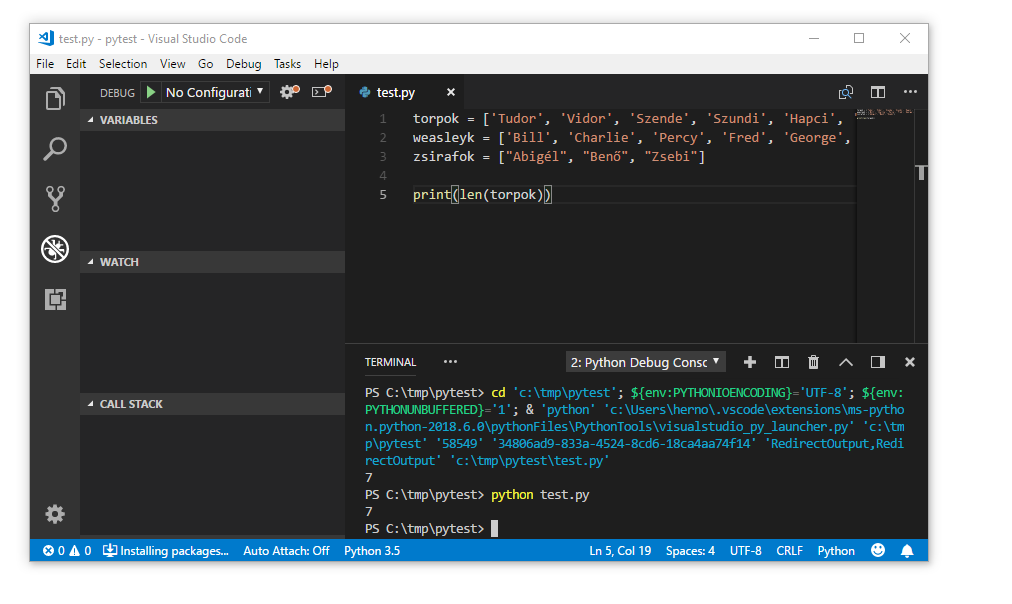Close the terminal panel
1012x604 pixels.
[910, 362]
